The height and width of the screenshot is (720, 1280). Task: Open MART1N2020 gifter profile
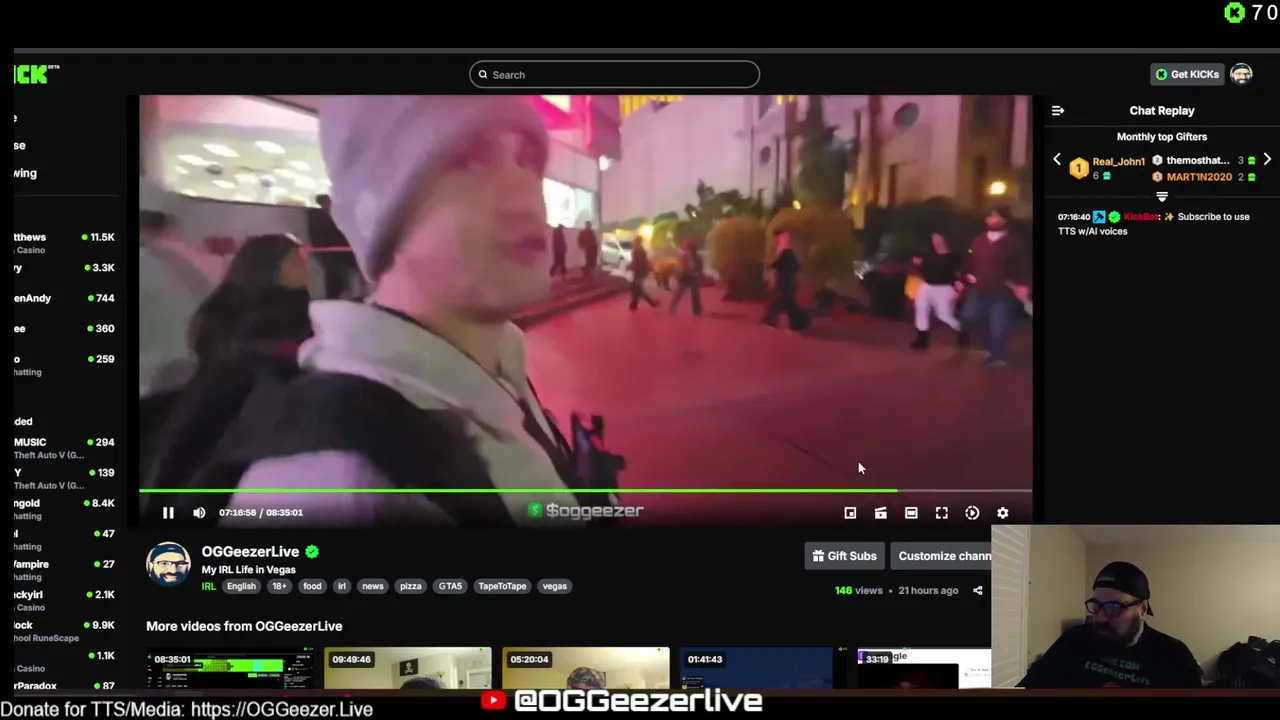pyautogui.click(x=1199, y=177)
